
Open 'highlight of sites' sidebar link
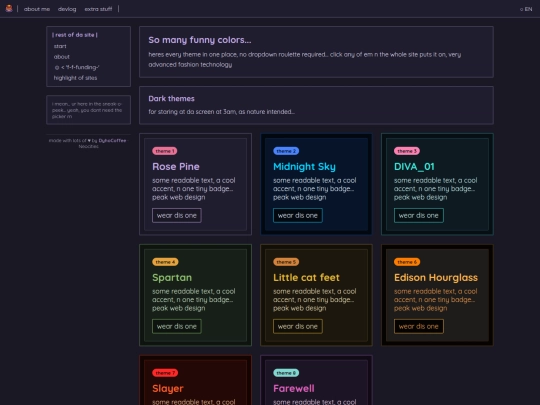point(75,78)
